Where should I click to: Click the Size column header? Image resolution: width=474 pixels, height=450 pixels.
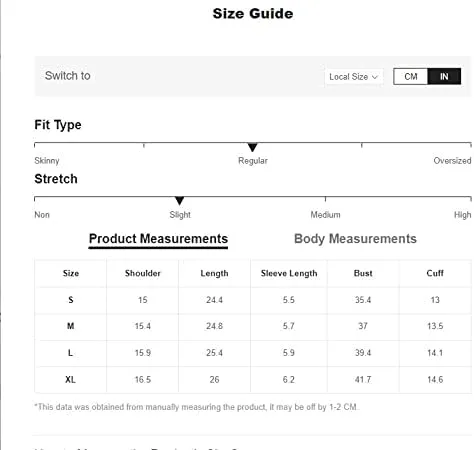(71, 273)
